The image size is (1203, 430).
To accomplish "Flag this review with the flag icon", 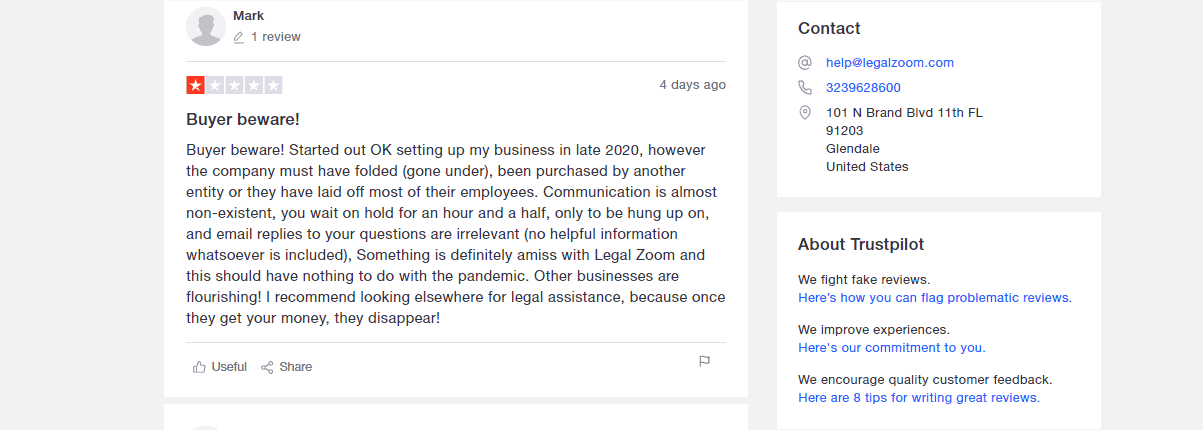I will tap(704, 361).
